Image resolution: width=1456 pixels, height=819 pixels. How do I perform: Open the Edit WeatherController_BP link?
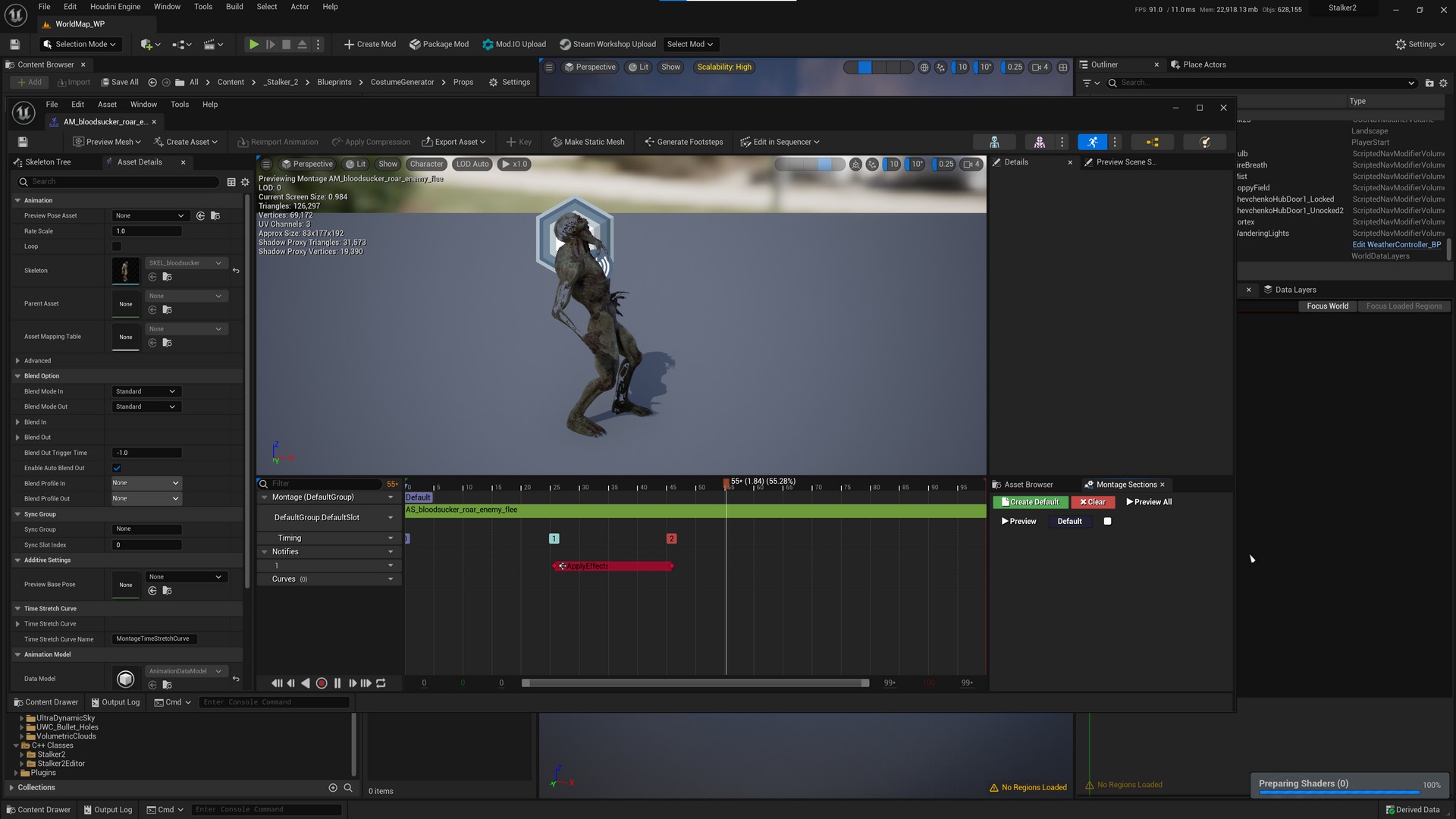1397,245
